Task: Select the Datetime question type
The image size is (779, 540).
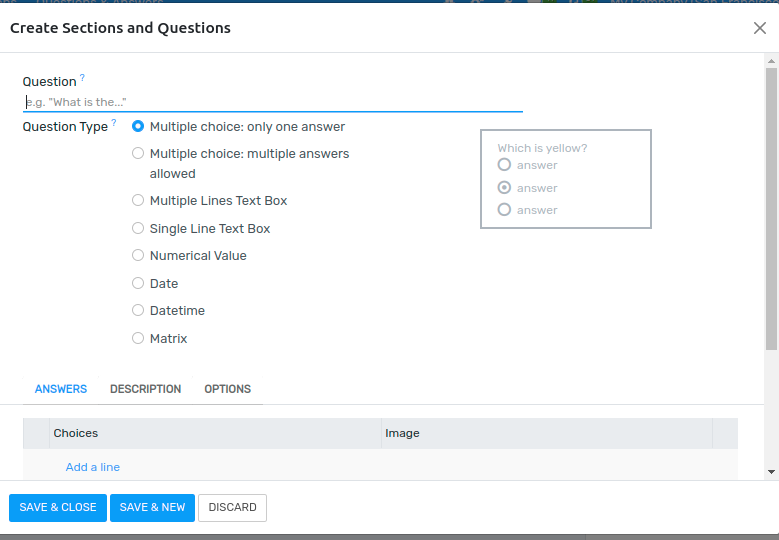Action: click(x=138, y=310)
